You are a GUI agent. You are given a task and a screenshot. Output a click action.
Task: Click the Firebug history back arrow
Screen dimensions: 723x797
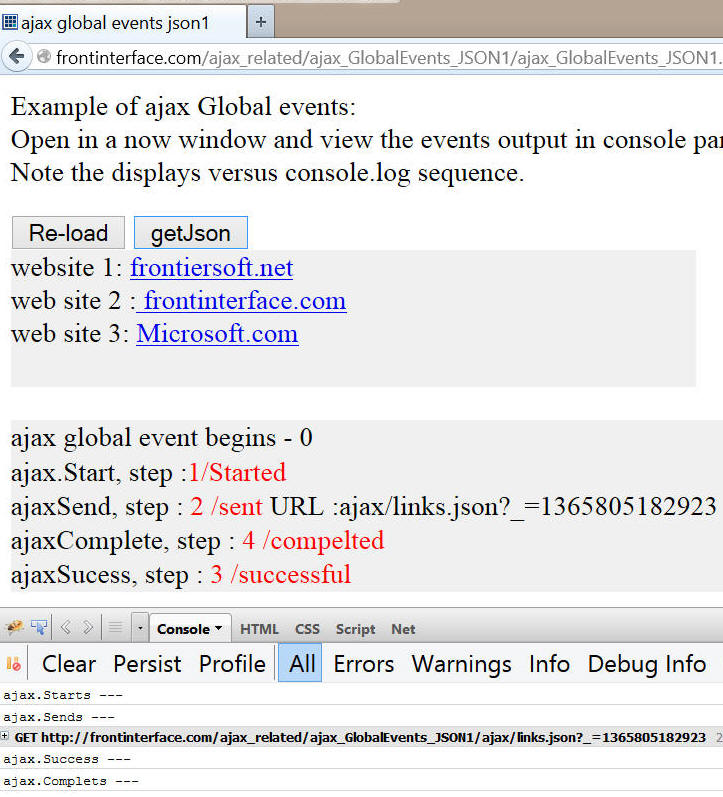66,628
